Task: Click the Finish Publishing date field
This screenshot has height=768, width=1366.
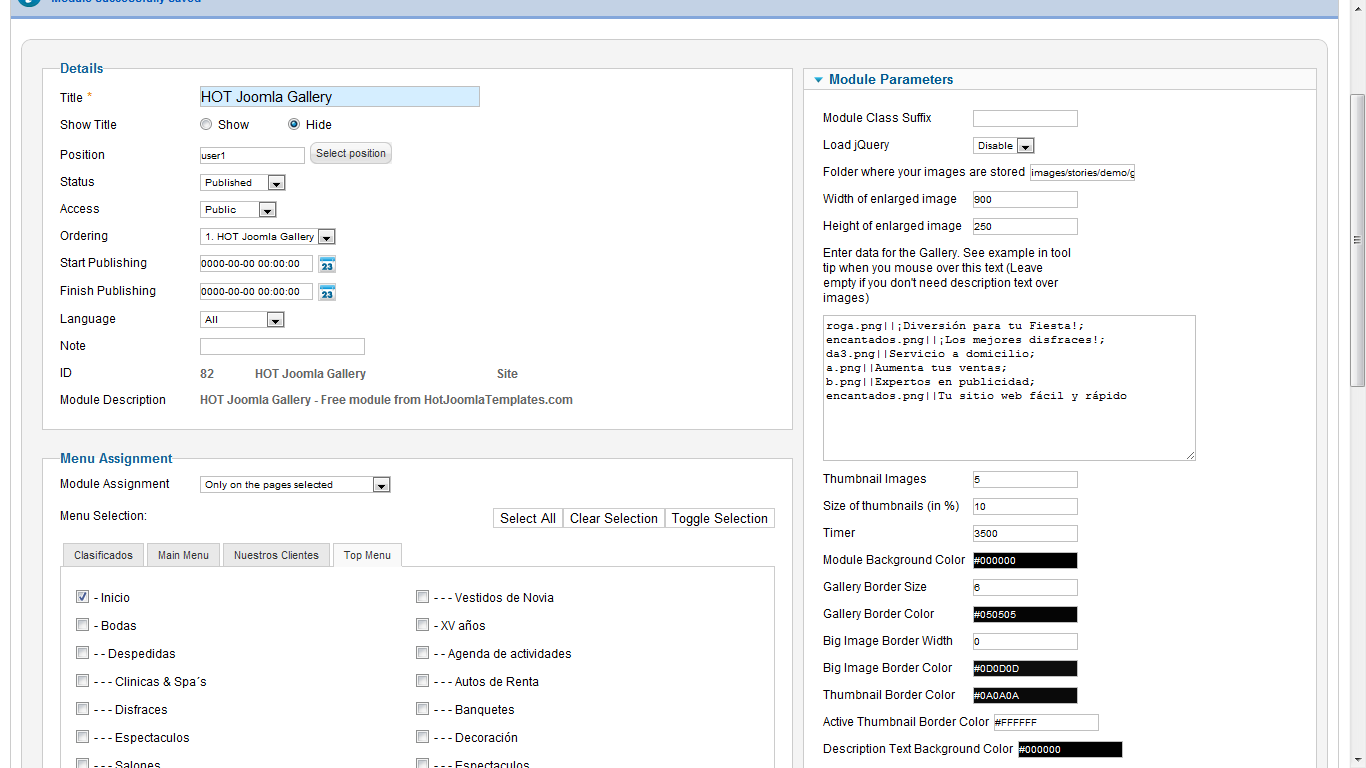Action: click(x=256, y=292)
